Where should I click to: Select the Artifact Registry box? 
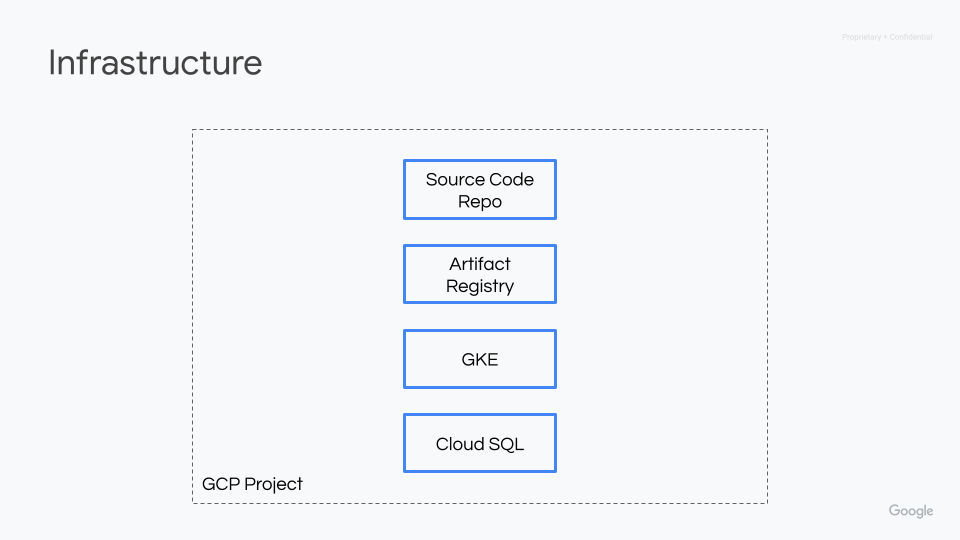point(479,274)
